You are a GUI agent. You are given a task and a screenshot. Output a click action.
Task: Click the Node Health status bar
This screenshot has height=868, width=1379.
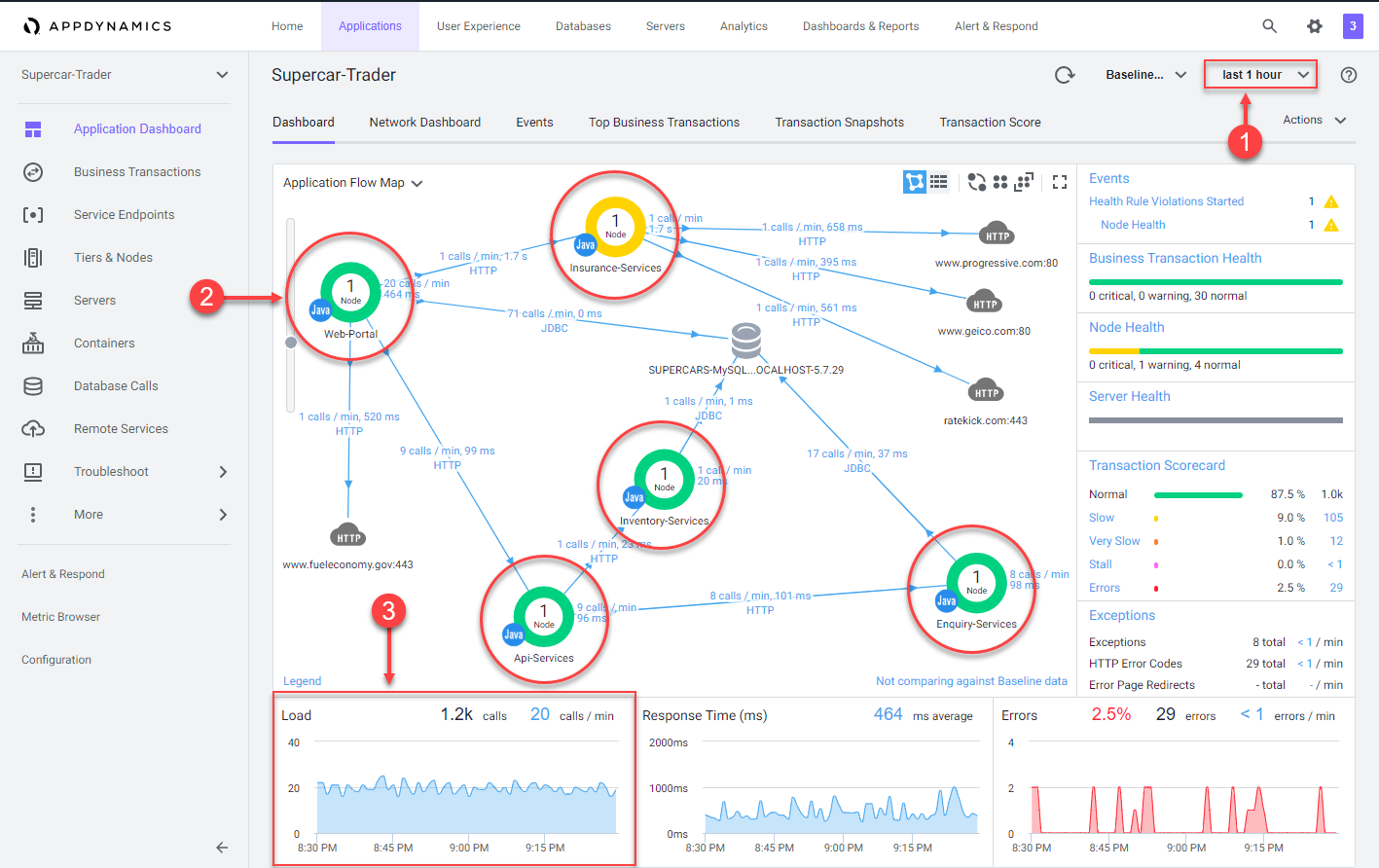[x=1216, y=351]
